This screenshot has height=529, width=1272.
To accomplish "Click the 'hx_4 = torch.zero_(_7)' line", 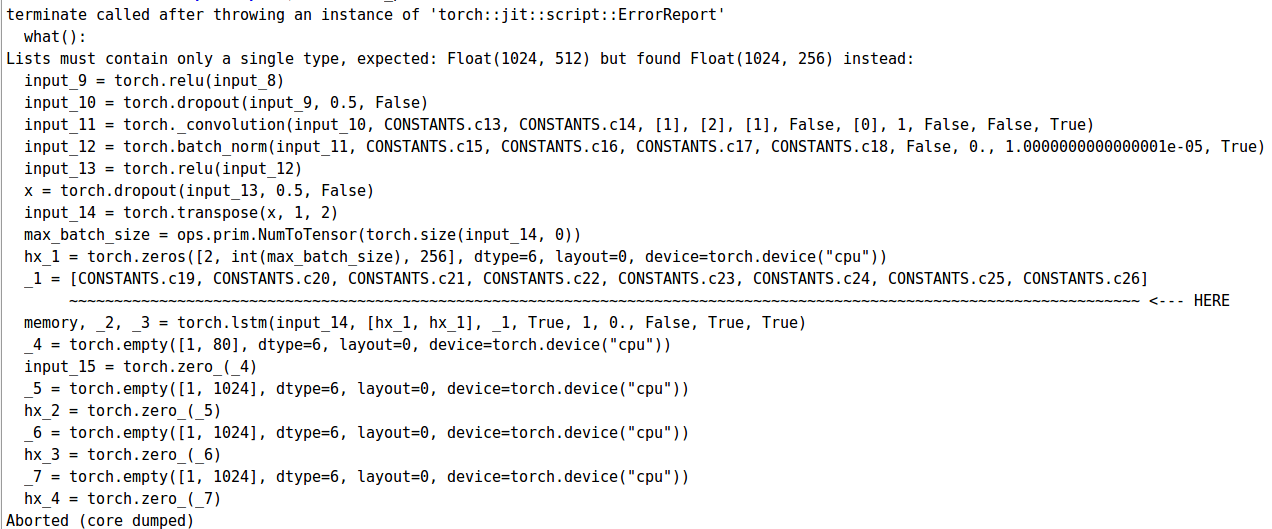I will [x=123, y=499].
